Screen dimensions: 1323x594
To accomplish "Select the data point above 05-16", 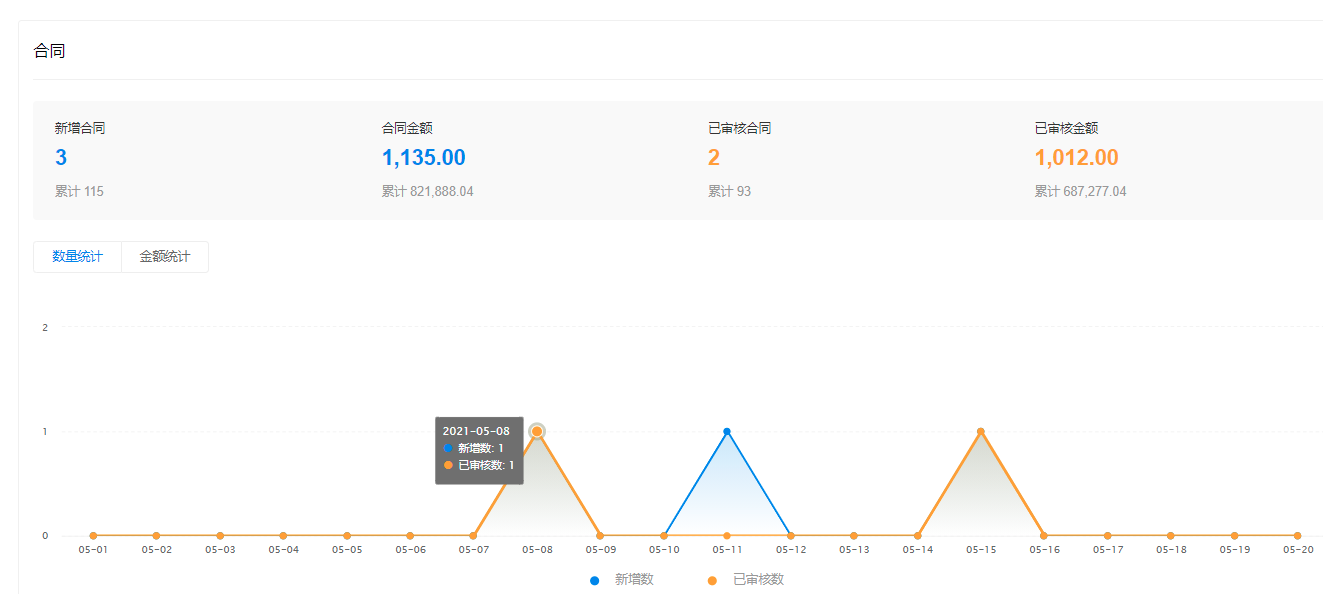I will point(1044,536).
